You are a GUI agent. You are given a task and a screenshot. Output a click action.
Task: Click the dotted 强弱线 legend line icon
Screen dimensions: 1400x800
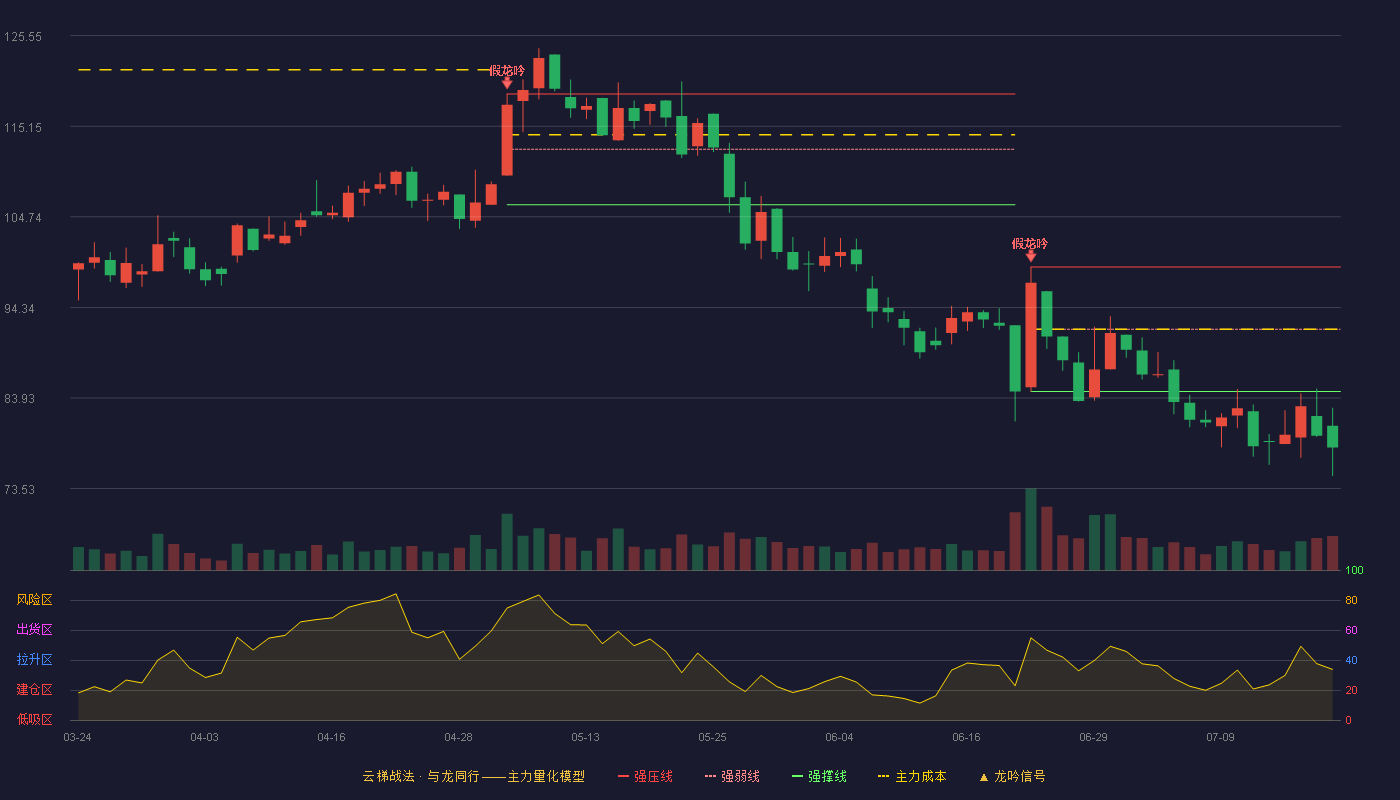(x=710, y=776)
